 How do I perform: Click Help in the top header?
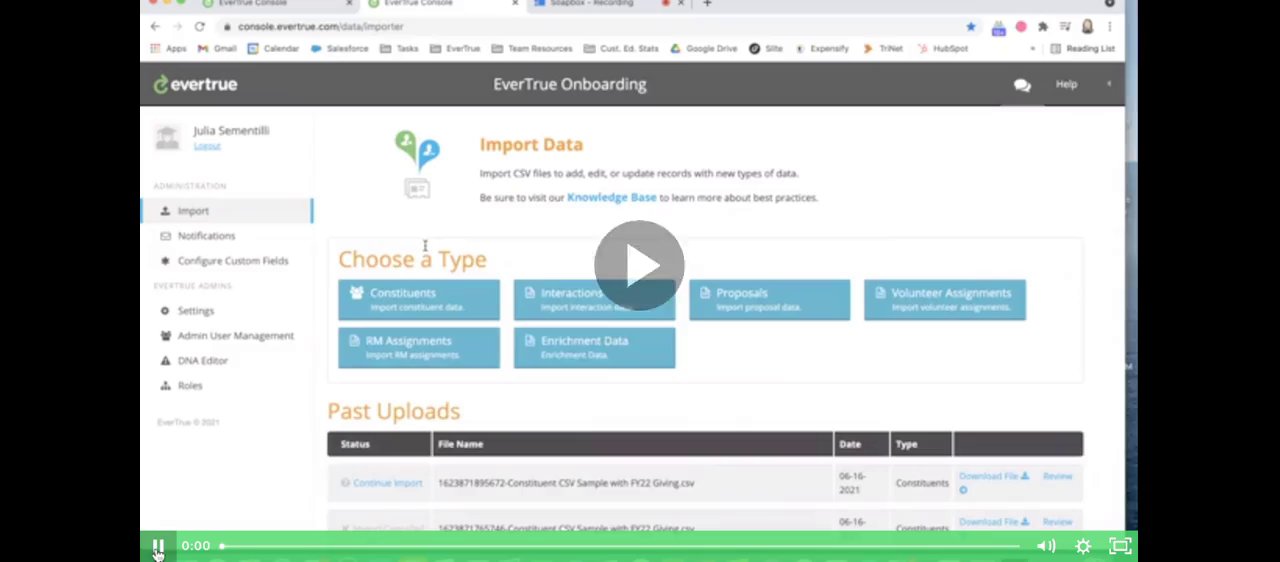pyautogui.click(x=1066, y=84)
